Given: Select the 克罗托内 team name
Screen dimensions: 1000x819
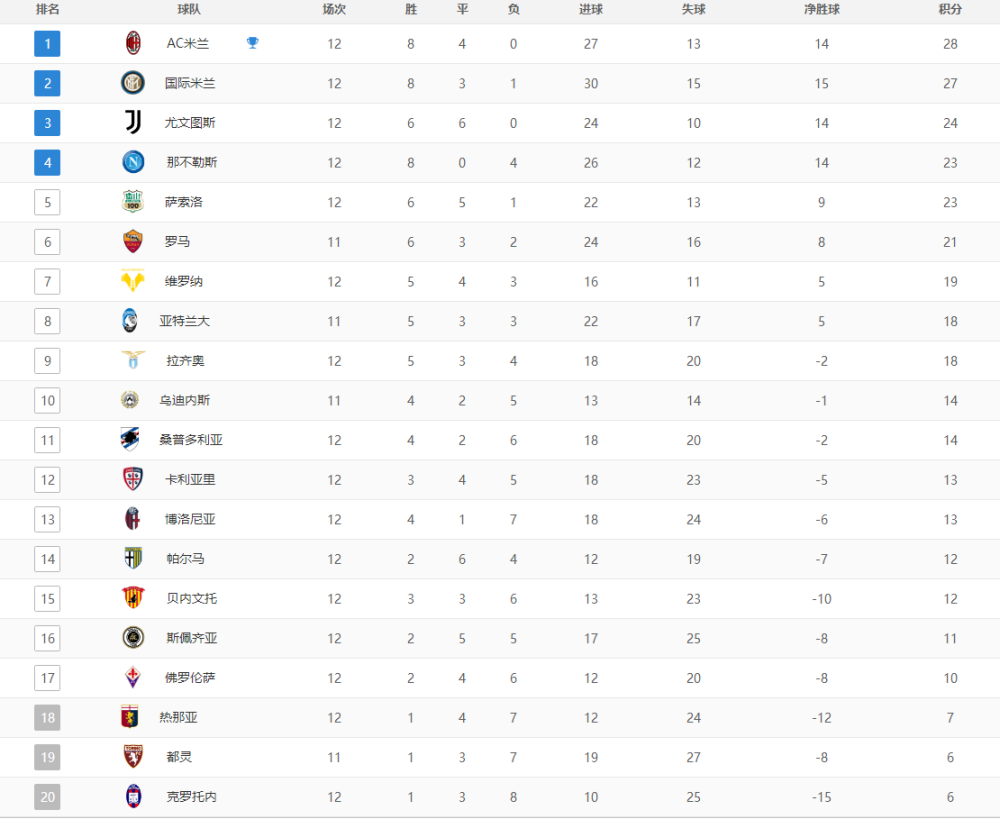Looking at the screenshot, I should (x=191, y=797).
